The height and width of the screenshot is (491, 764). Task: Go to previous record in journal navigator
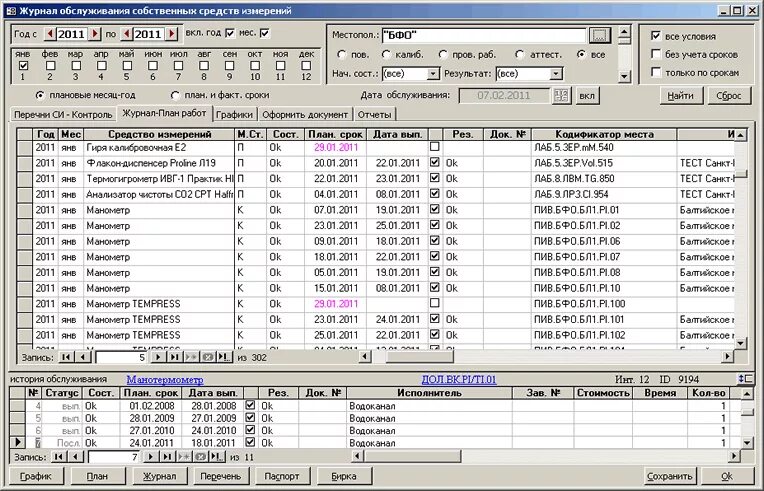(x=83, y=357)
